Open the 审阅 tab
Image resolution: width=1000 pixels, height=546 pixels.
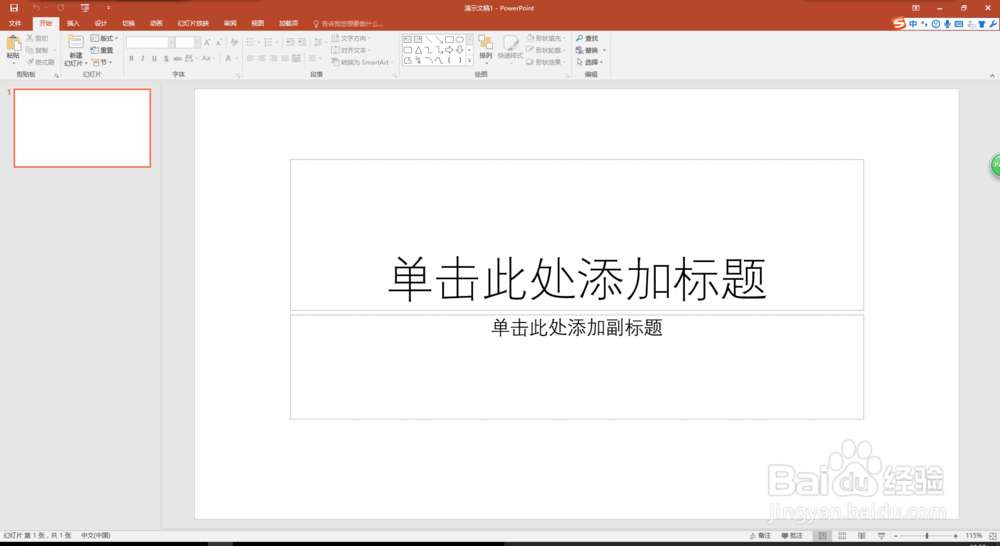(x=230, y=24)
